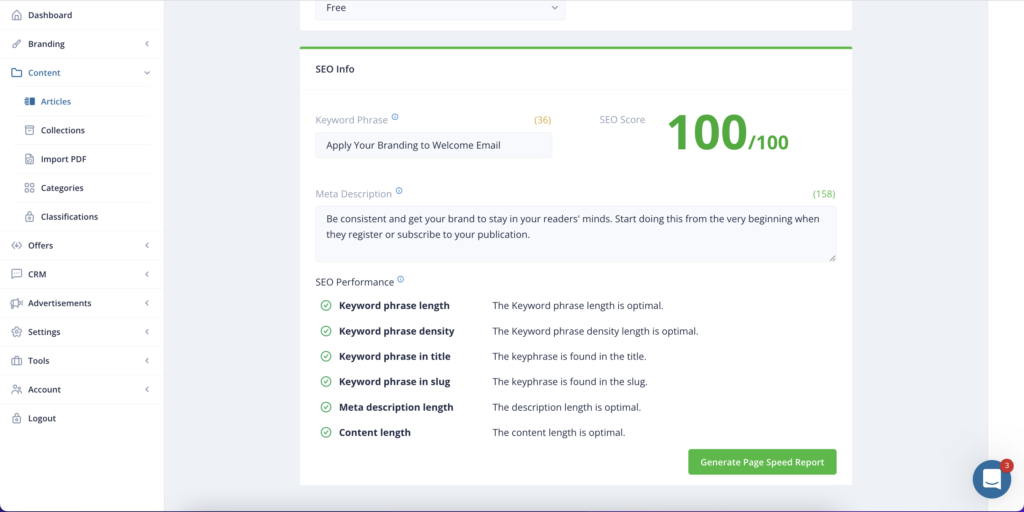The image size is (1024, 512).
Task: Click the SEO Info section heading
Action: (x=335, y=69)
